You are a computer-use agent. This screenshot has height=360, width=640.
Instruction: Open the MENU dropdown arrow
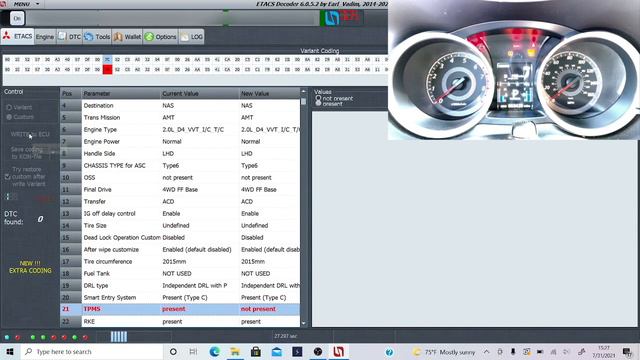37,4
